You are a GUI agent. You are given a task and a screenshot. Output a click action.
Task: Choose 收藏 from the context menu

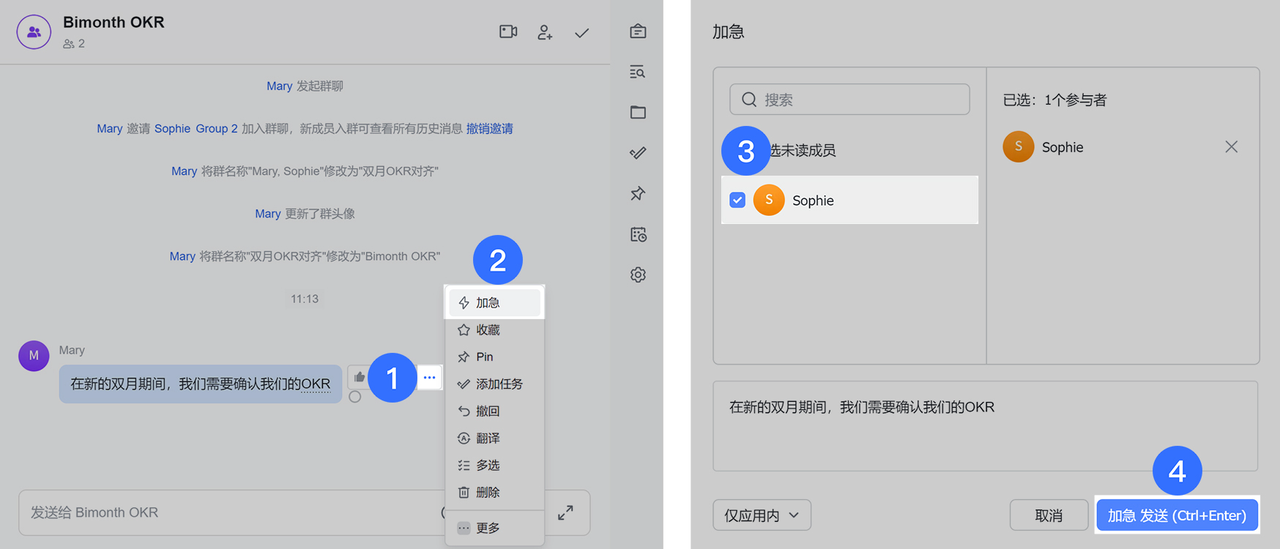click(x=495, y=330)
